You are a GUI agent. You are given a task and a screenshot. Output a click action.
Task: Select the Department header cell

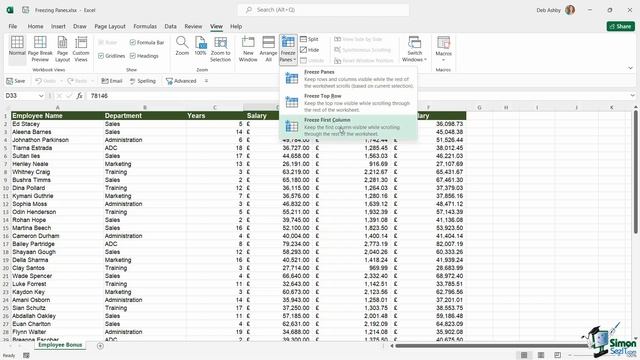click(144, 116)
